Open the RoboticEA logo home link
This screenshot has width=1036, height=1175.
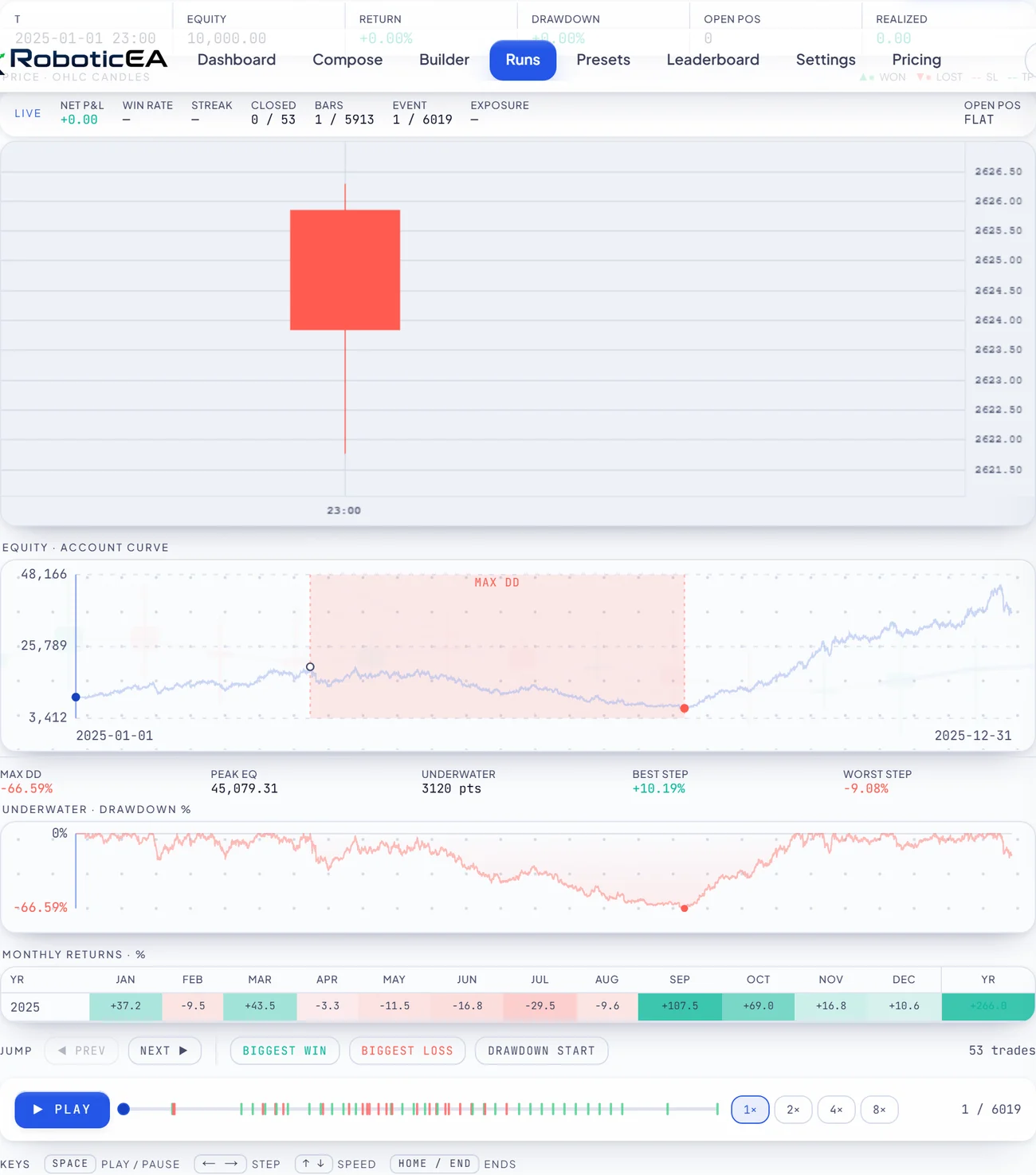tap(85, 59)
